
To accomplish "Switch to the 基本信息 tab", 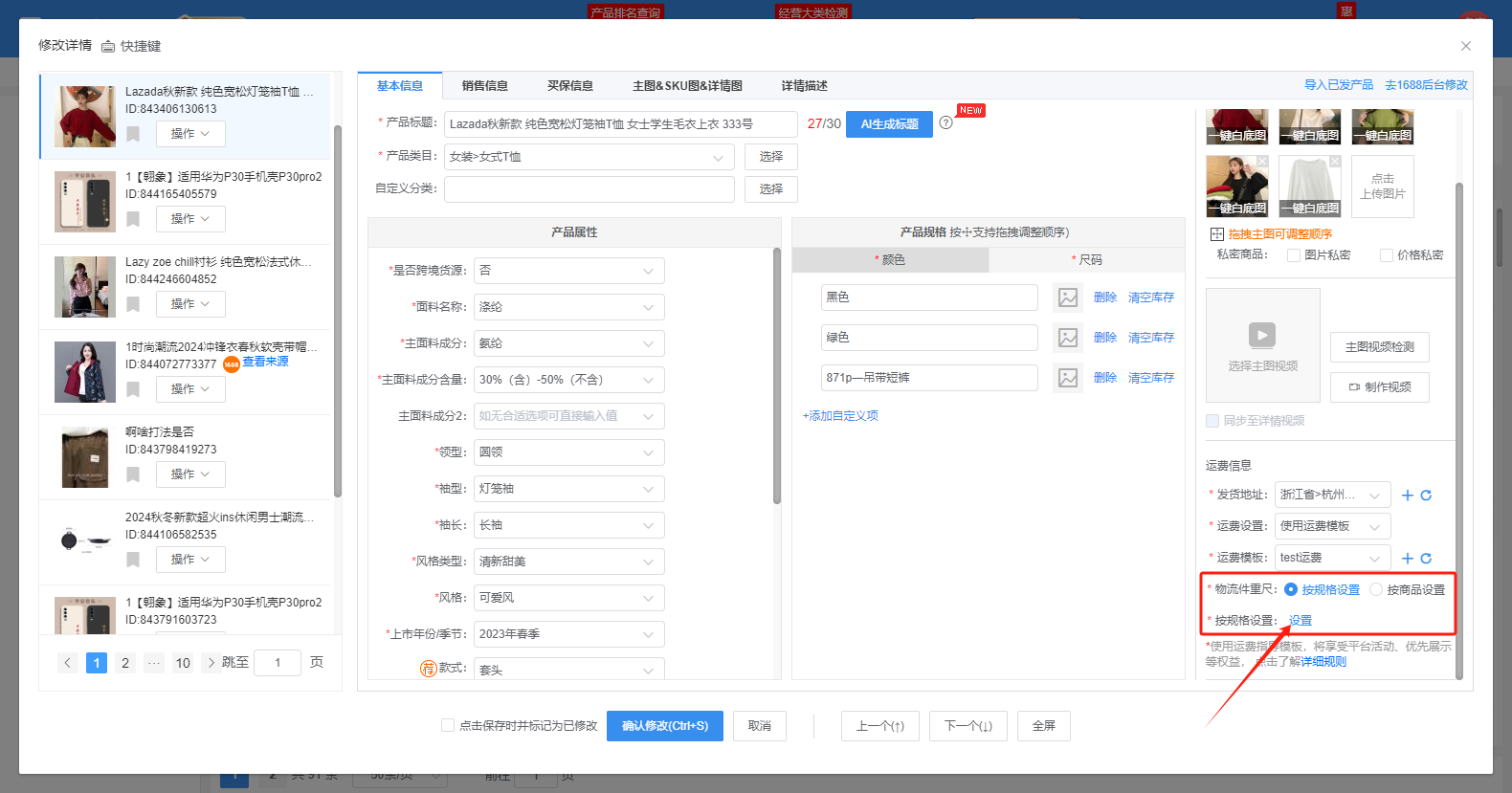I will pos(400,86).
